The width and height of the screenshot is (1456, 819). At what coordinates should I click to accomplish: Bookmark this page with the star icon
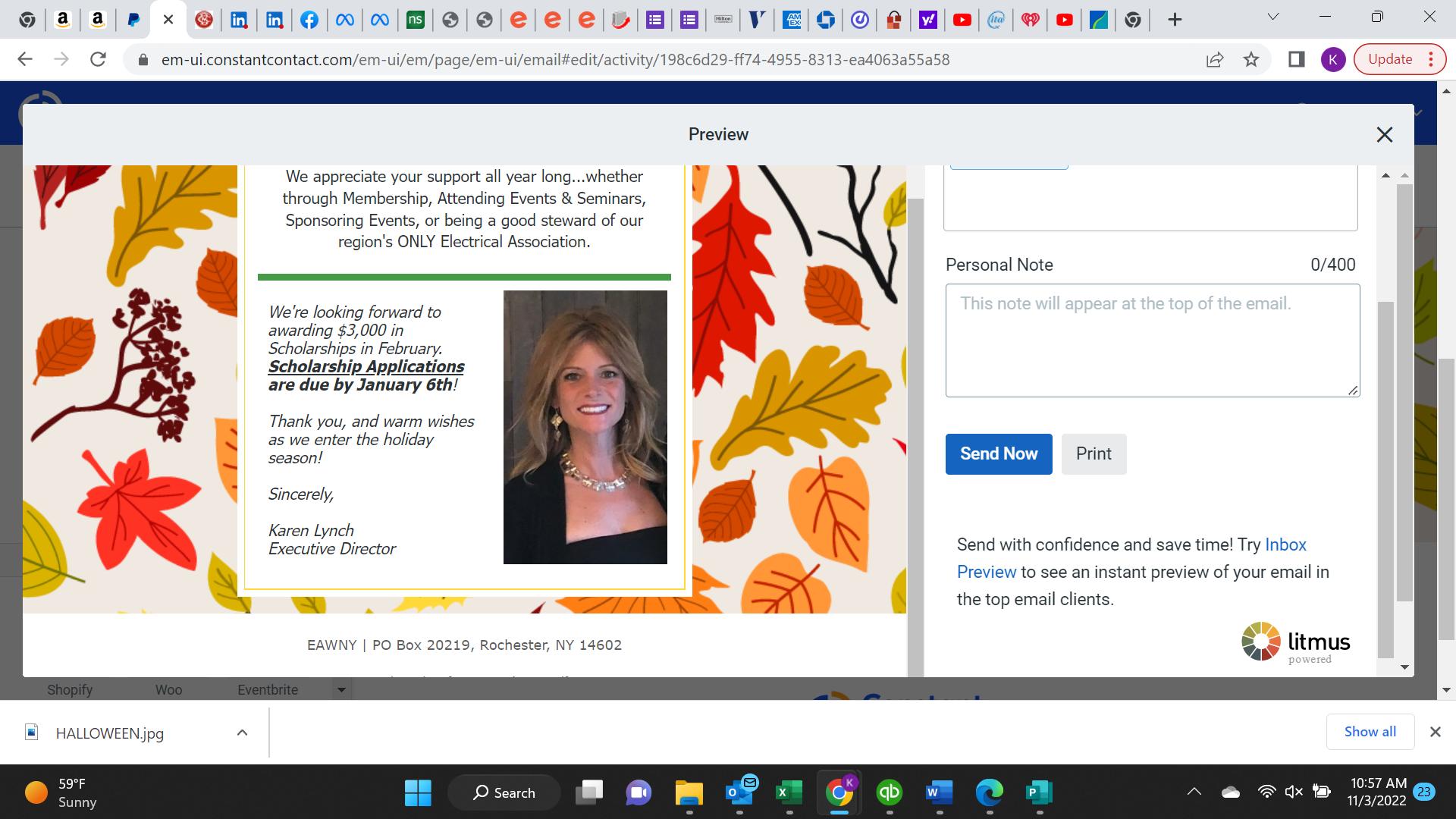click(1251, 59)
